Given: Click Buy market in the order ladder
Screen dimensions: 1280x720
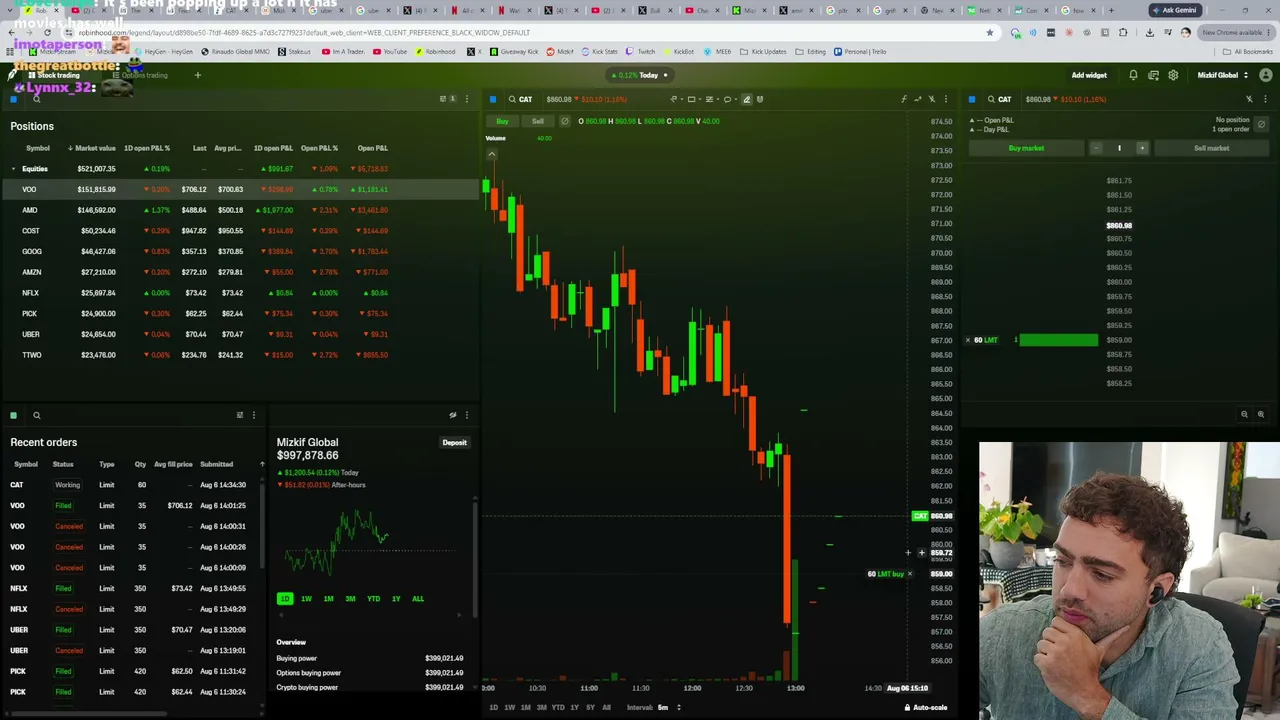Looking at the screenshot, I should [x=1026, y=148].
